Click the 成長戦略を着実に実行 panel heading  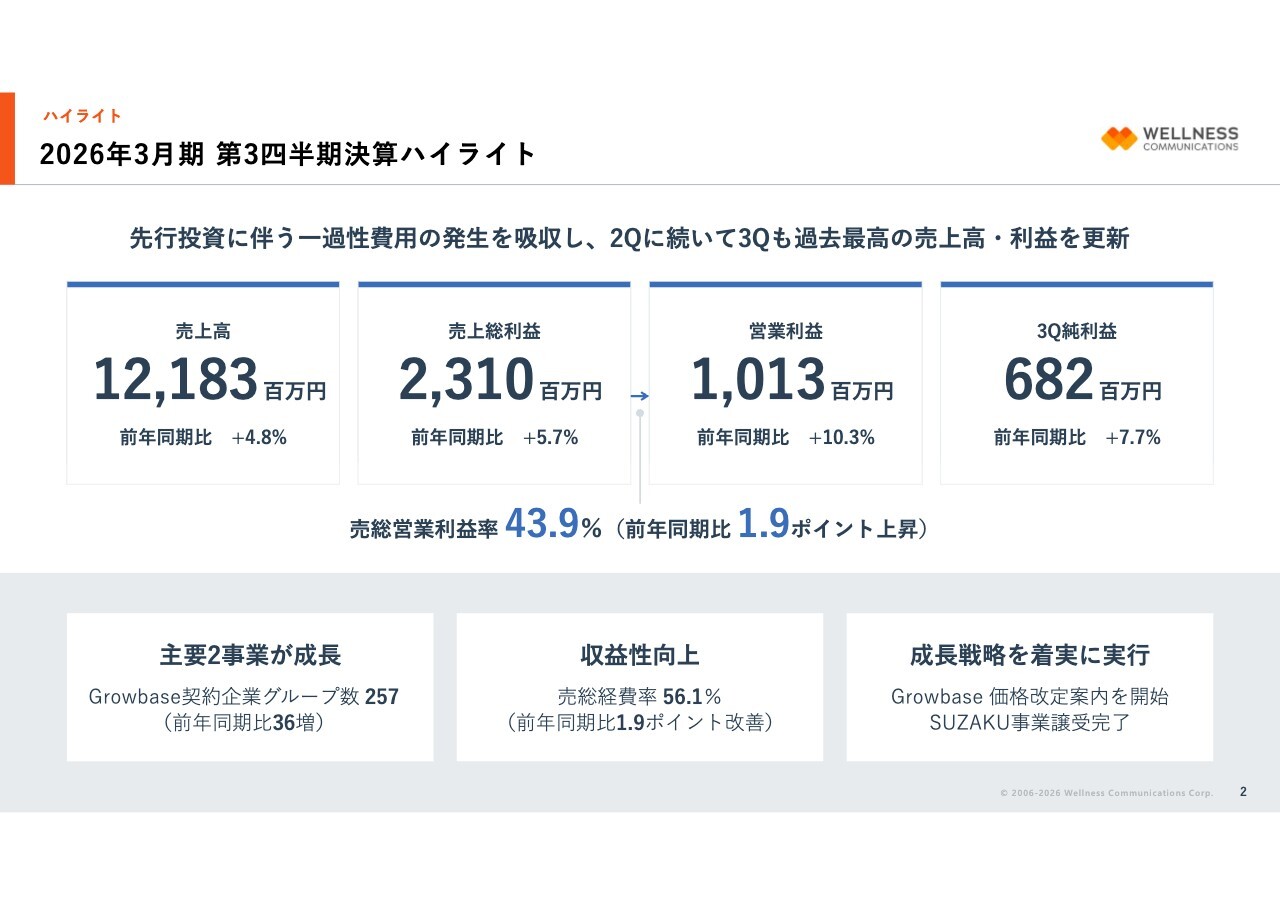point(1029,655)
